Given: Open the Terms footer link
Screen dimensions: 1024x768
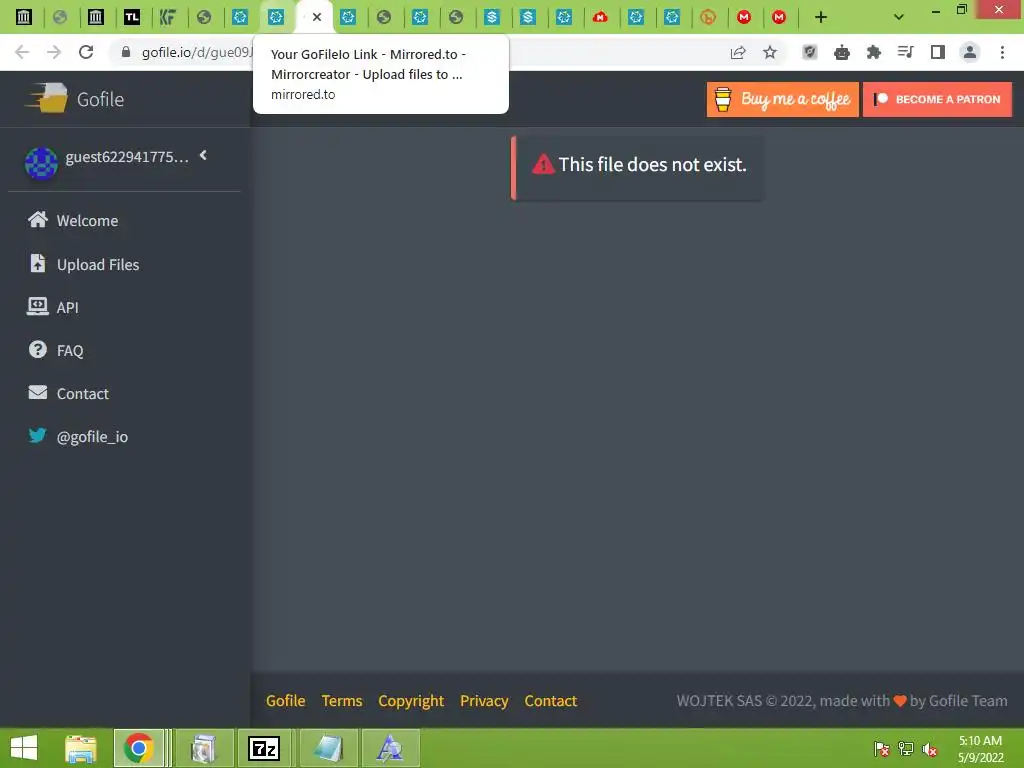Looking at the screenshot, I should 342,701.
